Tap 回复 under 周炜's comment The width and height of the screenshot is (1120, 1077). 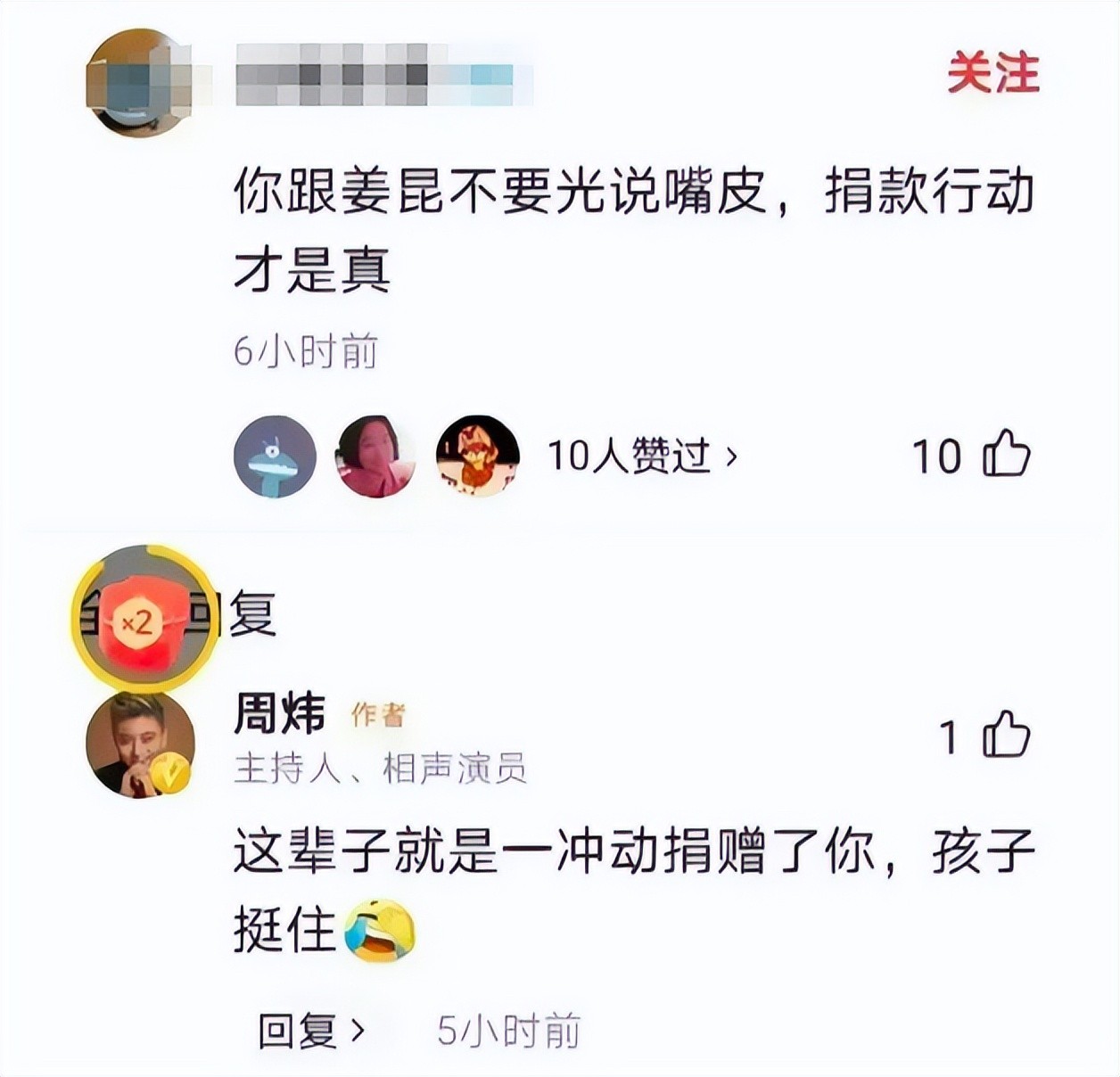(310, 1032)
